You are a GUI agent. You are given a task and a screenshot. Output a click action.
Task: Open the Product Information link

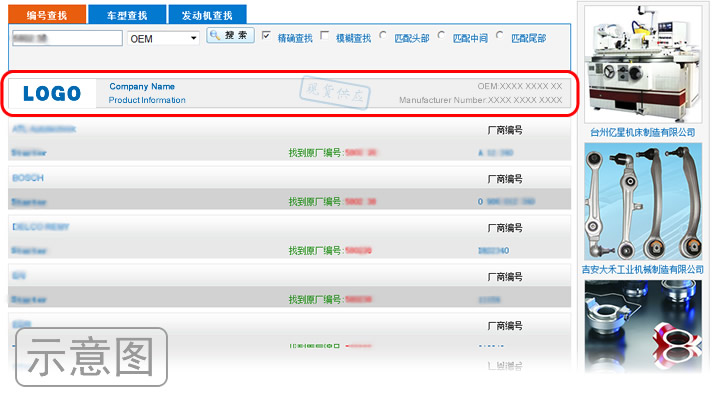click(147, 100)
